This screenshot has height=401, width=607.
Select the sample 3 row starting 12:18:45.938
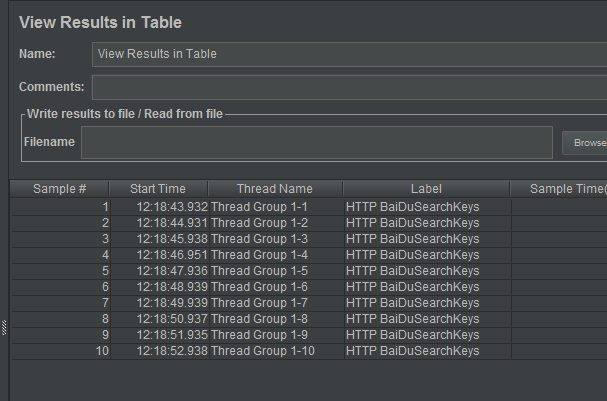pos(309,239)
